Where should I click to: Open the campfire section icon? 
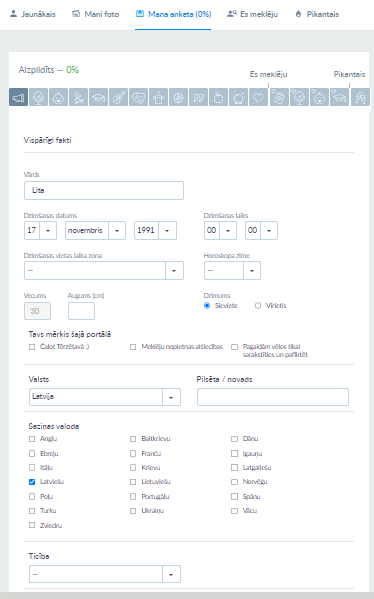click(x=78, y=97)
